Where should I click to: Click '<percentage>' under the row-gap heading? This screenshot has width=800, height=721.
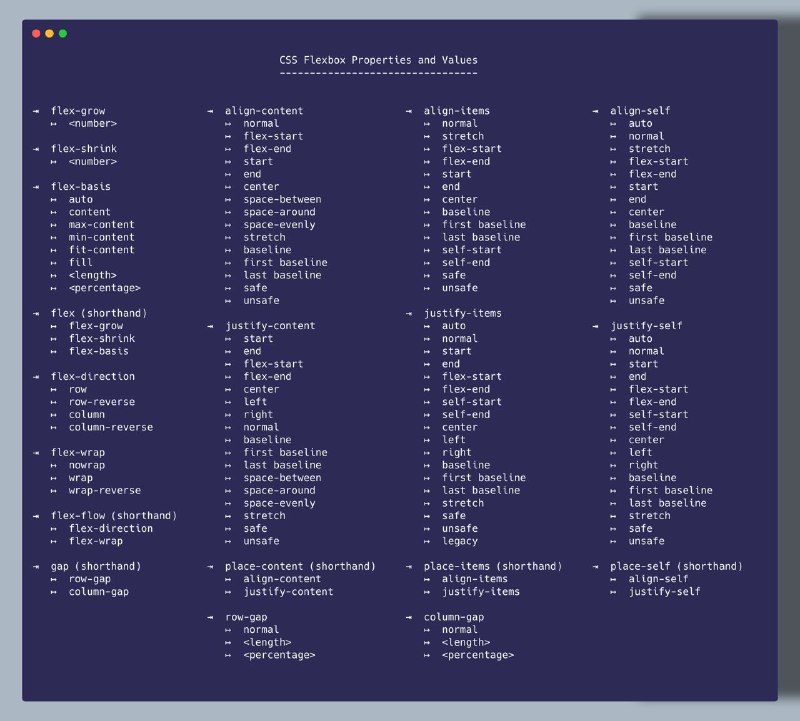279,655
